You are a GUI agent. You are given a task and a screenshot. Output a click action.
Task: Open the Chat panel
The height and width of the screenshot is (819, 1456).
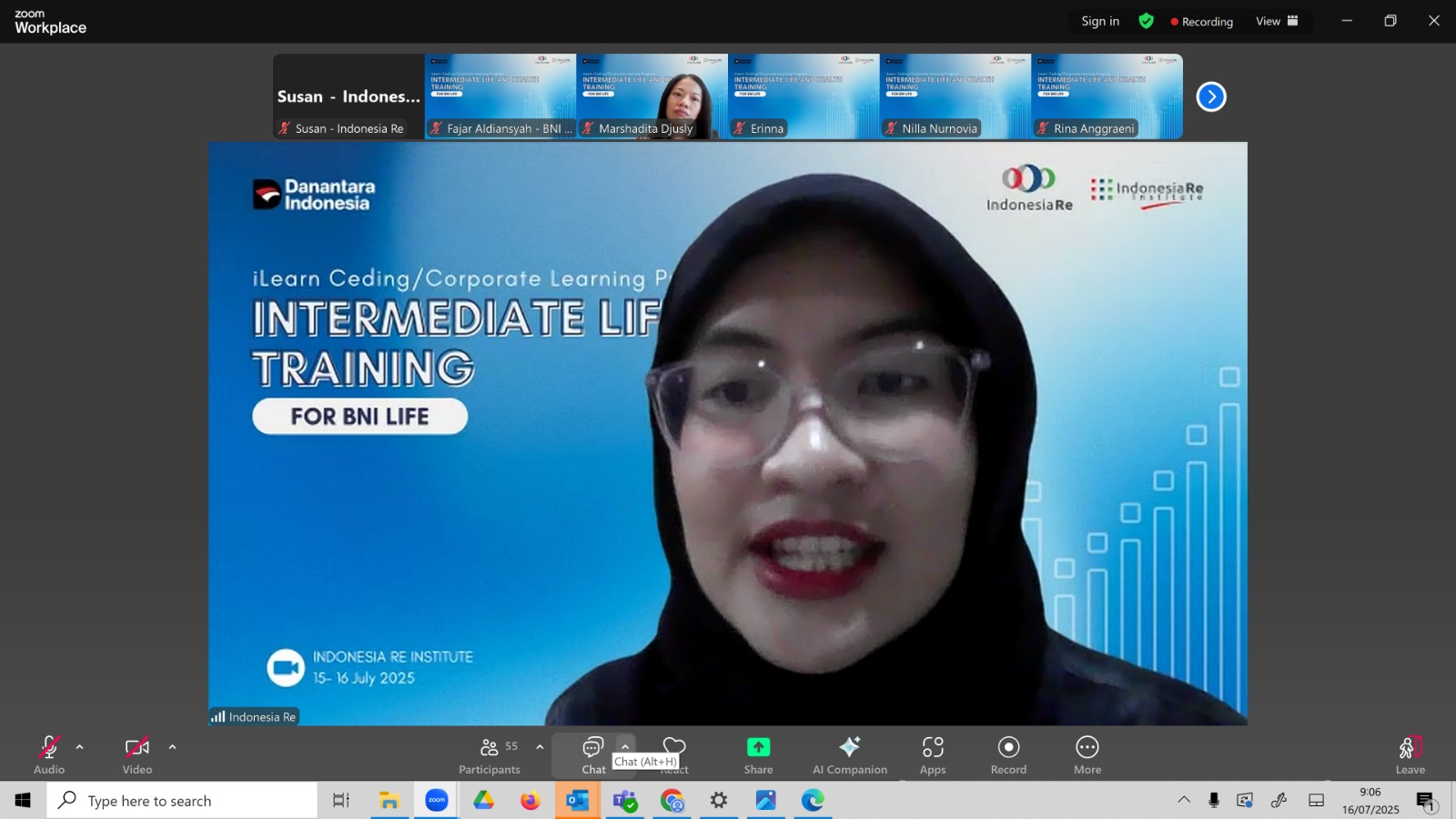coord(593,755)
